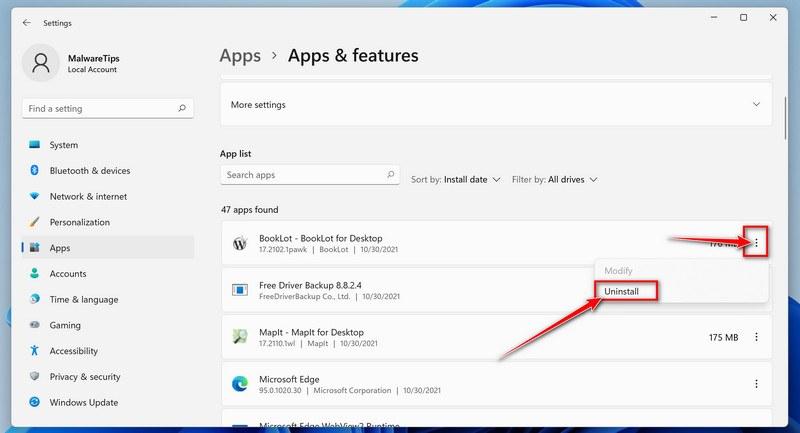Select the Microsoft Edge app entry
The width and height of the screenshot is (800, 433).
tap(496, 384)
